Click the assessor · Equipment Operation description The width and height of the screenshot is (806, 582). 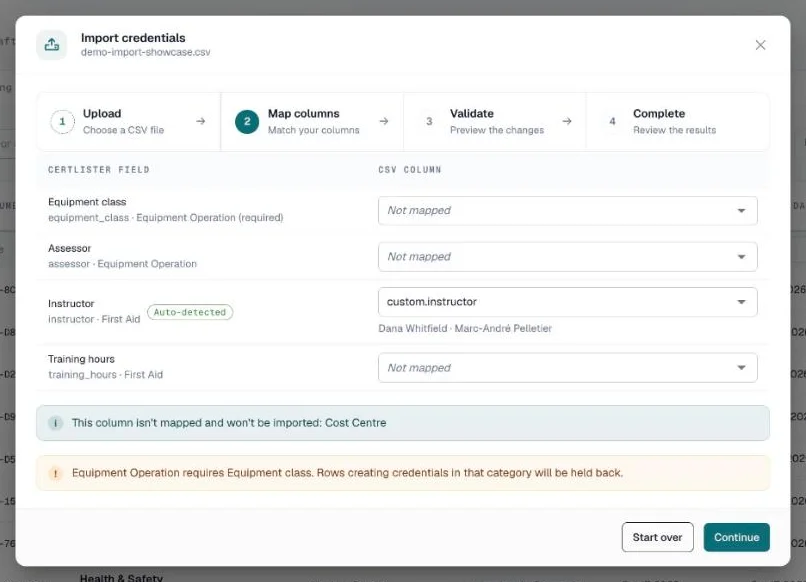click(x=122, y=264)
